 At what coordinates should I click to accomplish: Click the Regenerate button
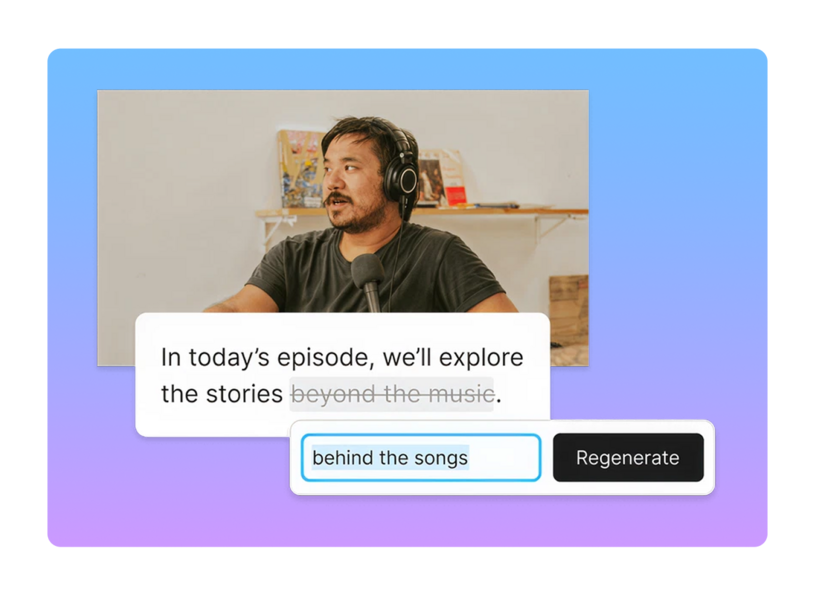pyautogui.click(x=627, y=458)
